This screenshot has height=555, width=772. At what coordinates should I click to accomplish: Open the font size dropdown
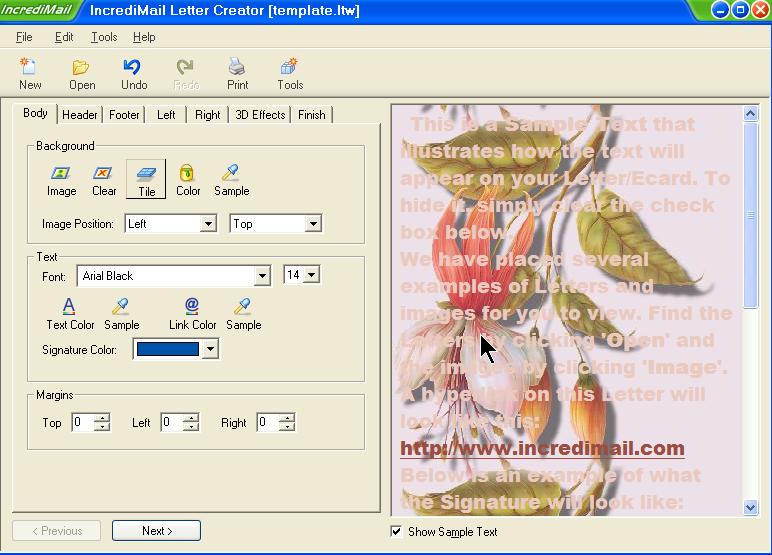point(311,275)
